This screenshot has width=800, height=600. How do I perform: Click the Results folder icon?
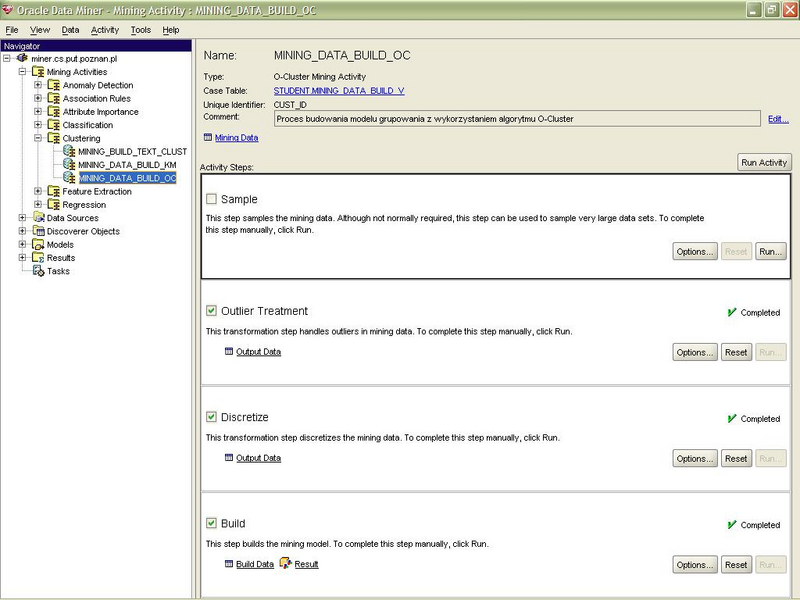(x=38, y=257)
